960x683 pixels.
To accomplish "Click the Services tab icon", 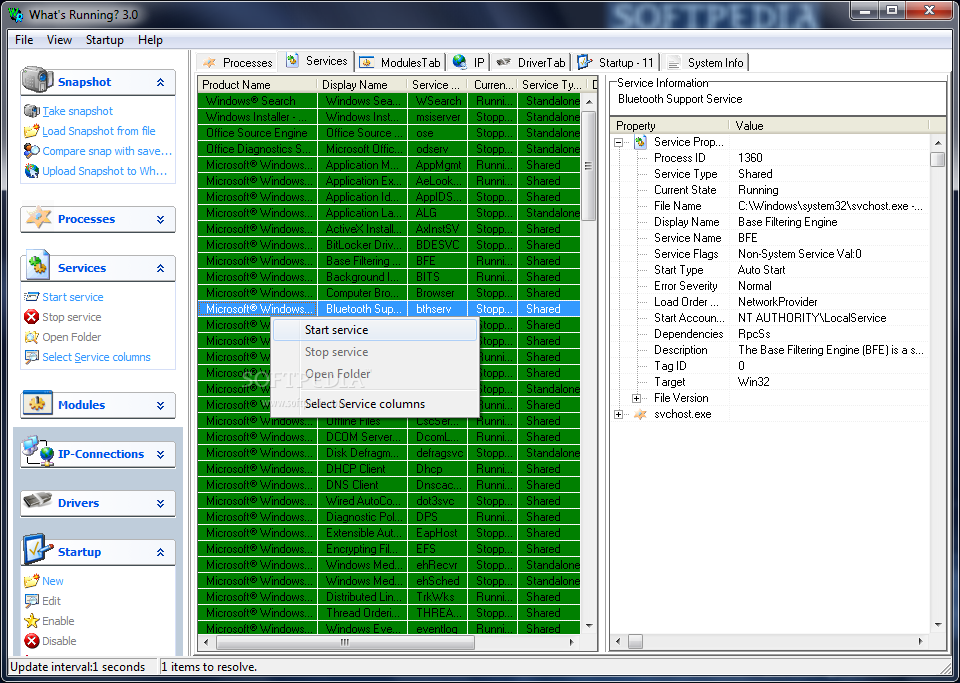I will pos(293,61).
